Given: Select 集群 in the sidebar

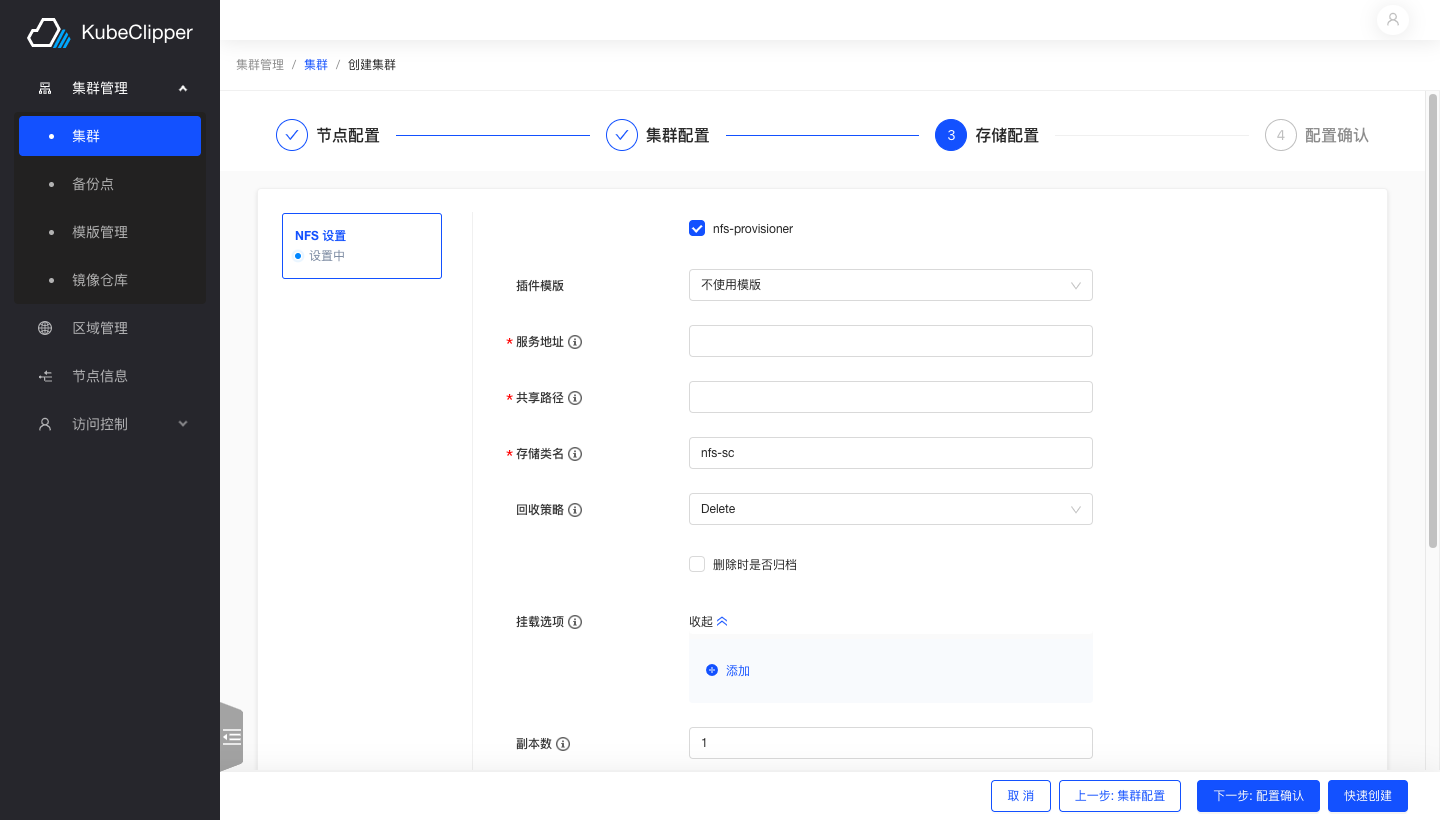Looking at the screenshot, I should (x=110, y=136).
